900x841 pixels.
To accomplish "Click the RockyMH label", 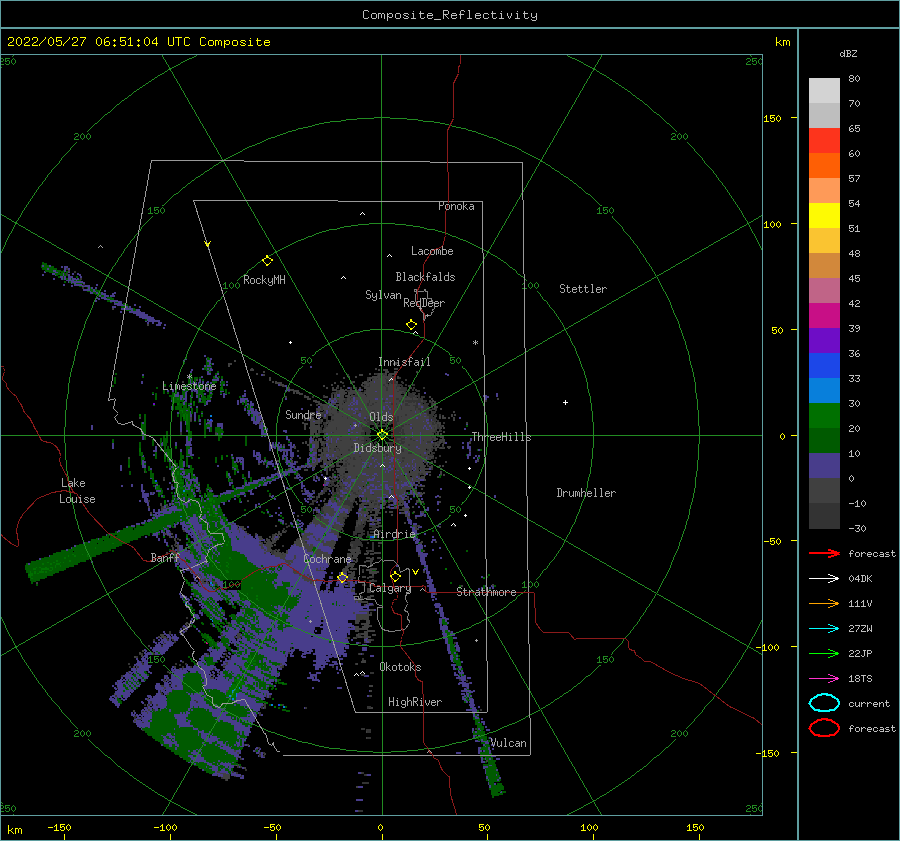I will point(264,280).
